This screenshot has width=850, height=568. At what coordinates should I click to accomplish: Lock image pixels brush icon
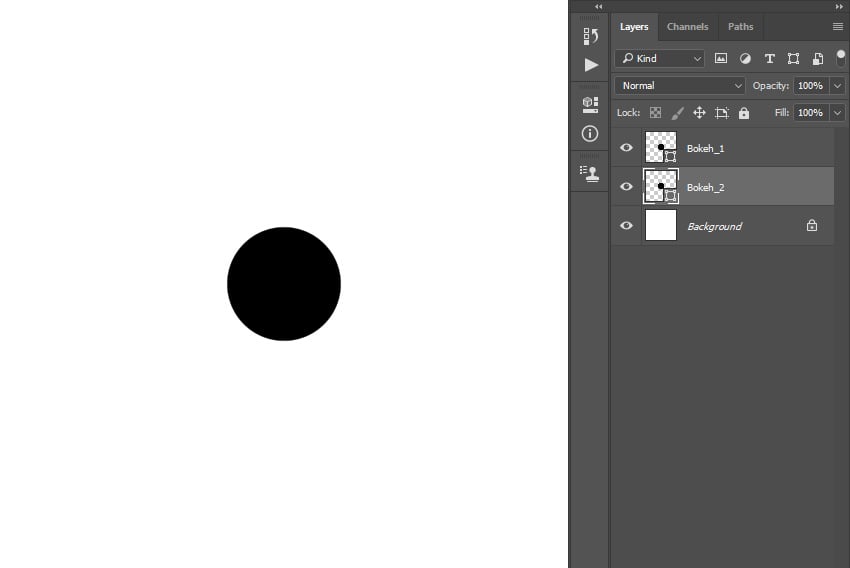(x=678, y=113)
